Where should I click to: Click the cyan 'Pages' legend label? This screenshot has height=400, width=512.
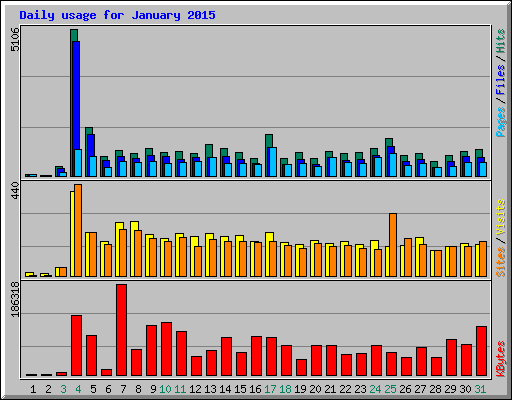click(500, 122)
